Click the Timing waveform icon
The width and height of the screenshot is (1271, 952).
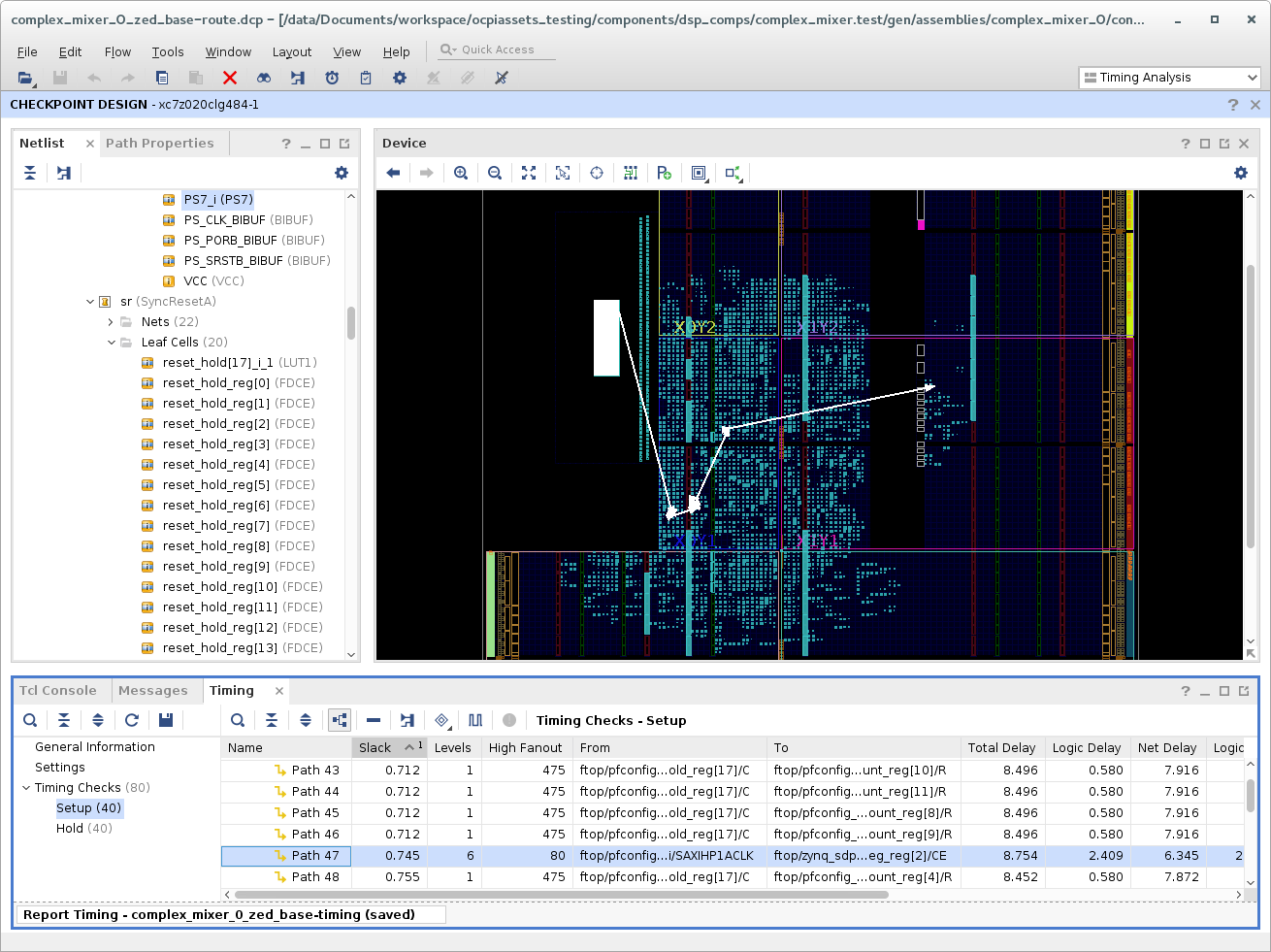[x=475, y=720]
